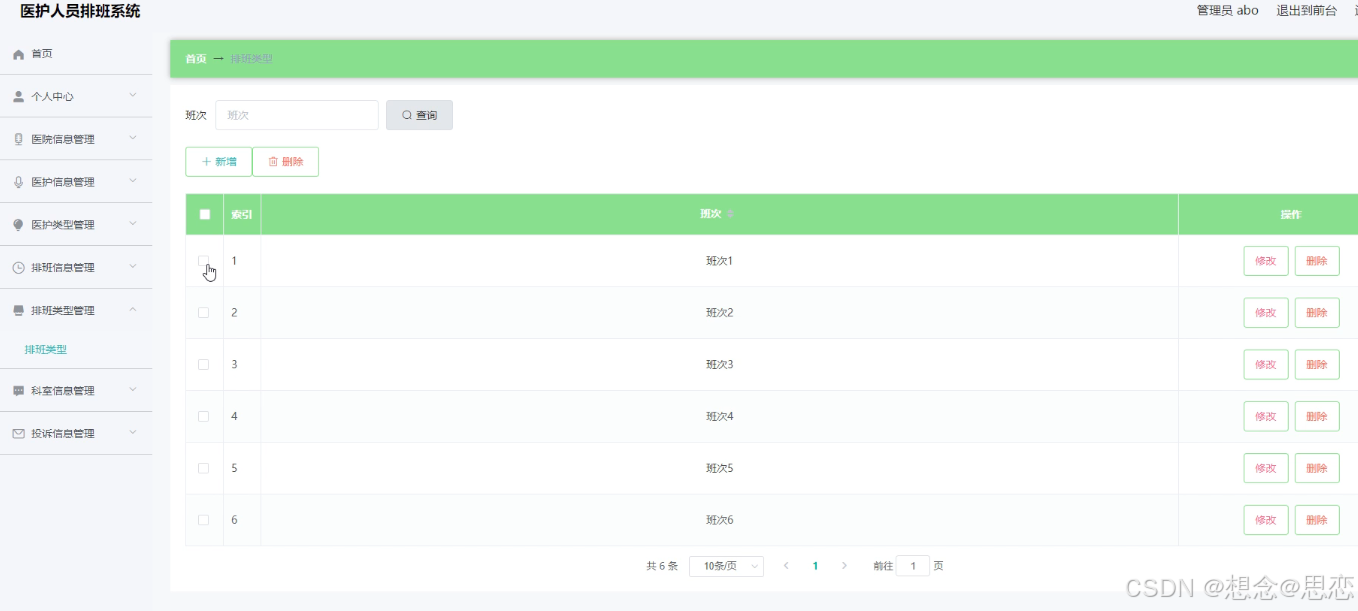Screen dimensions: 1358x611
Task: Click the 删除 batch delete button above table
Action: tap(286, 162)
